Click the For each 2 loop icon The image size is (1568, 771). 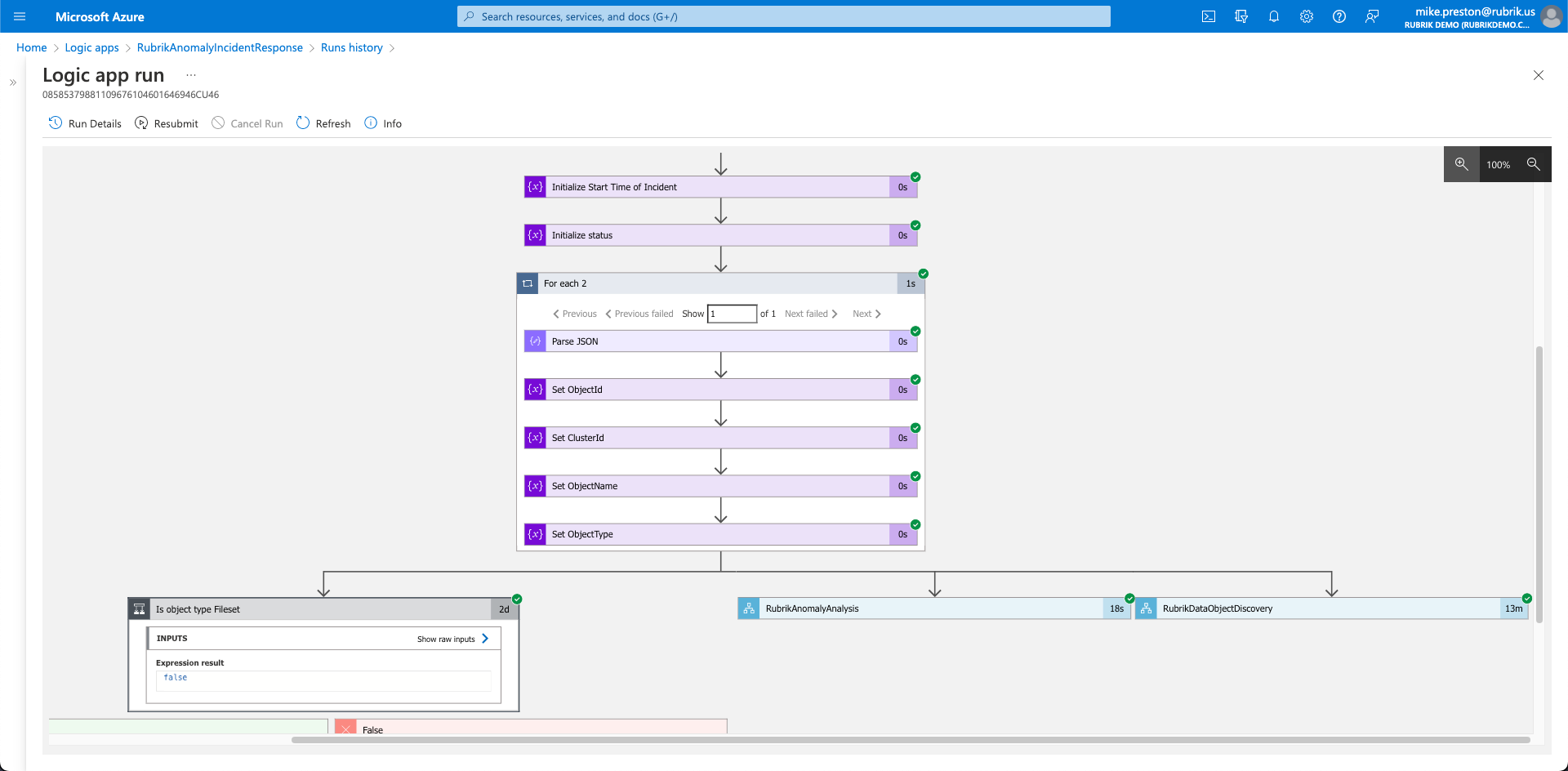coord(528,283)
